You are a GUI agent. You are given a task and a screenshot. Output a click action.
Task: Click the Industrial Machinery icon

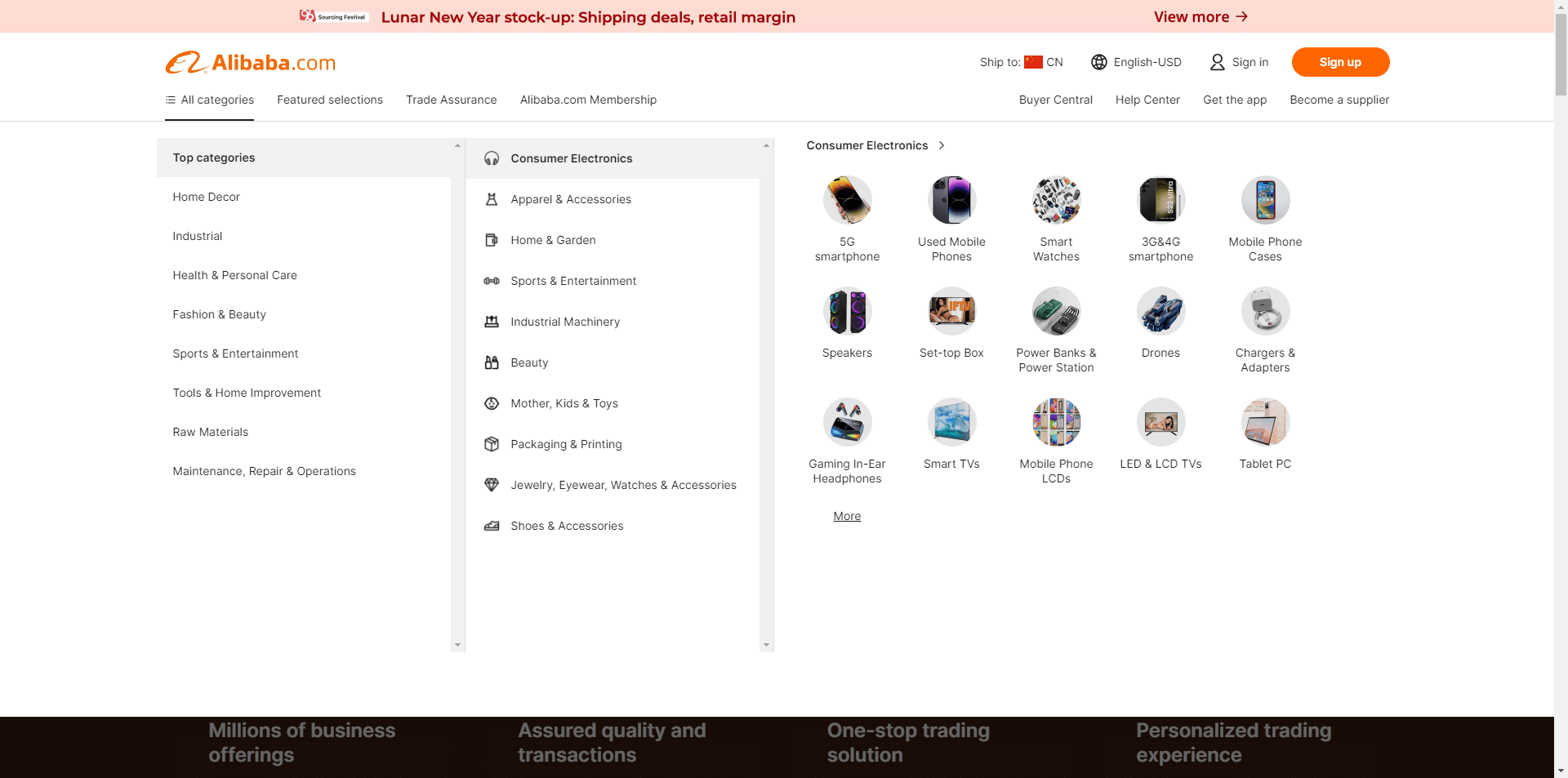click(492, 322)
